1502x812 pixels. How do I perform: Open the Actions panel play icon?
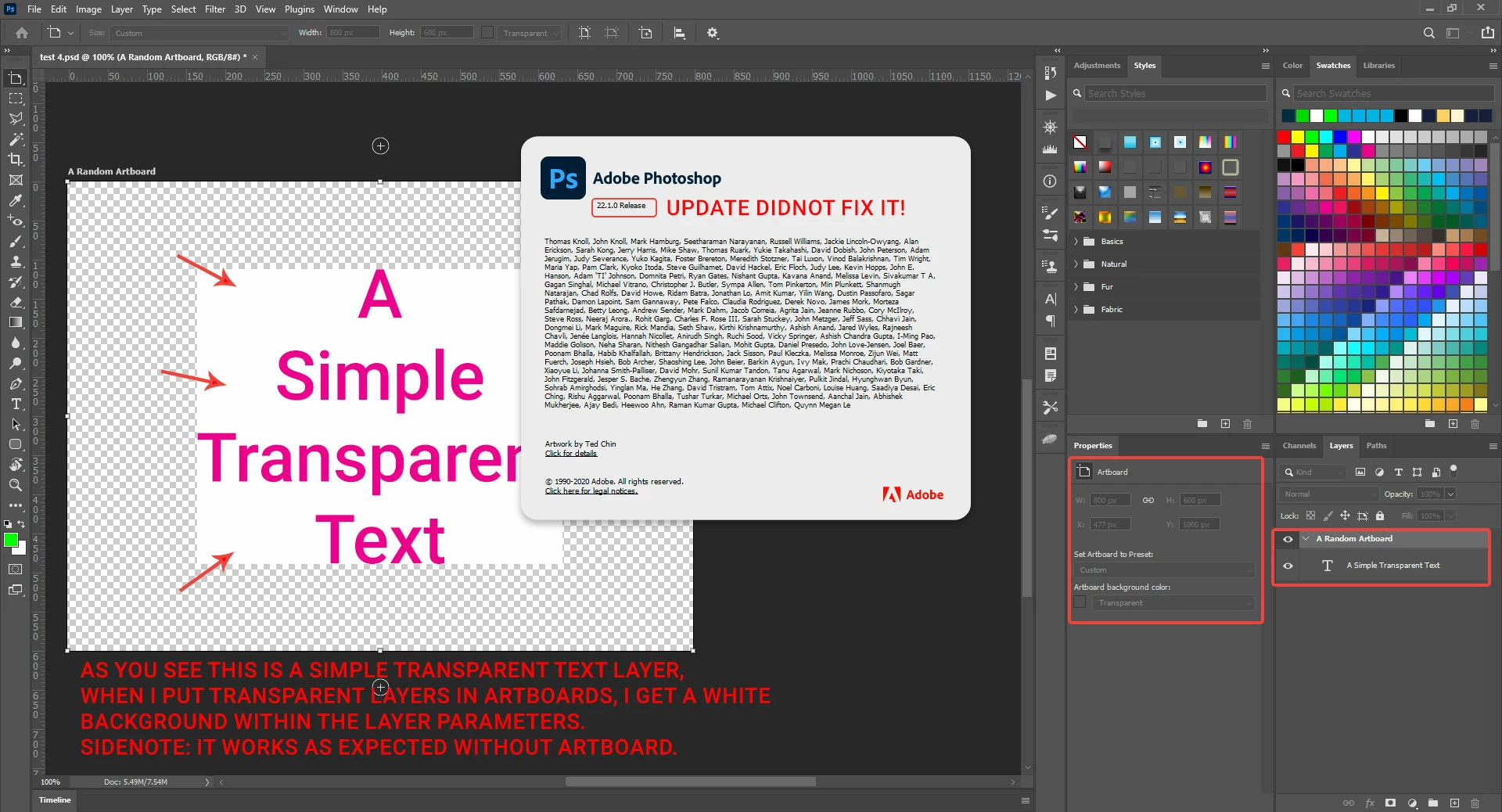point(1051,95)
